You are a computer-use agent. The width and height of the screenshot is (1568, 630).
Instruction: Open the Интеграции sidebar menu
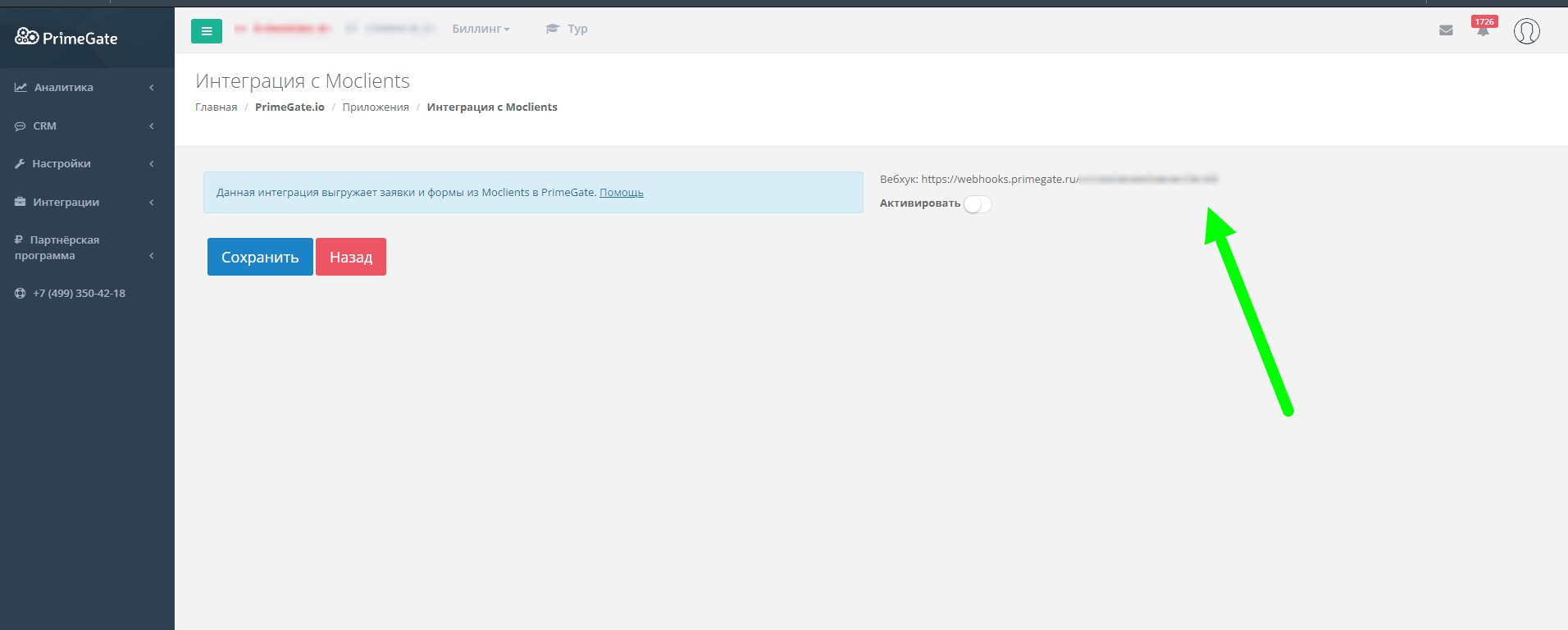tap(87, 202)
